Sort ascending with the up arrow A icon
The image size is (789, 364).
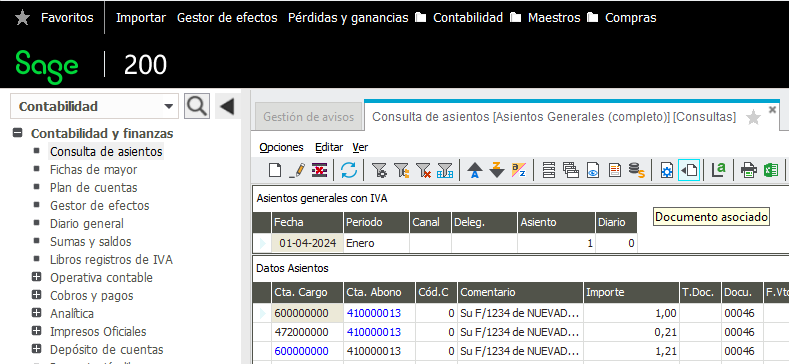(x=475, y=170)
